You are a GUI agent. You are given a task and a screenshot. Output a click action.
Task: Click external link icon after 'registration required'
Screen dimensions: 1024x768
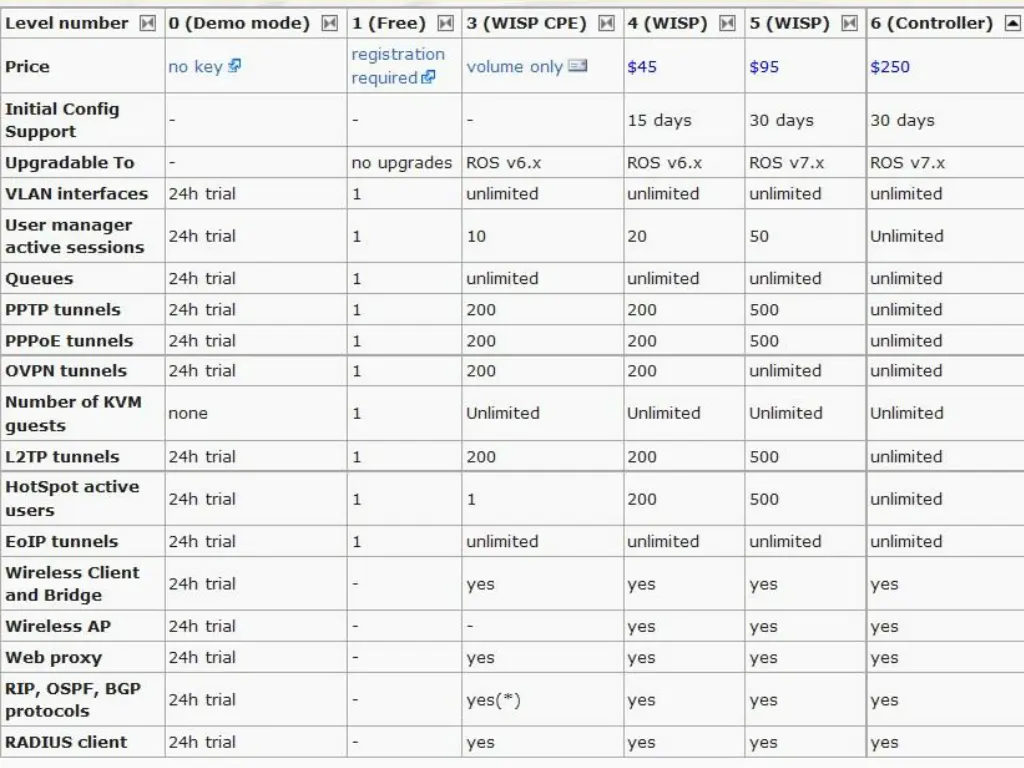click(x=428, y=77)
